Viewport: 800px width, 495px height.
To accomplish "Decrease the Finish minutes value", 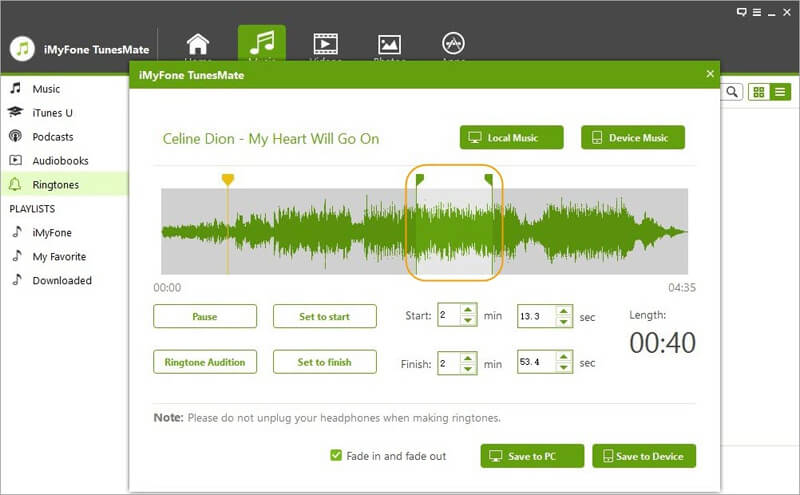I will pyautogui.click(x=468, y=368).
